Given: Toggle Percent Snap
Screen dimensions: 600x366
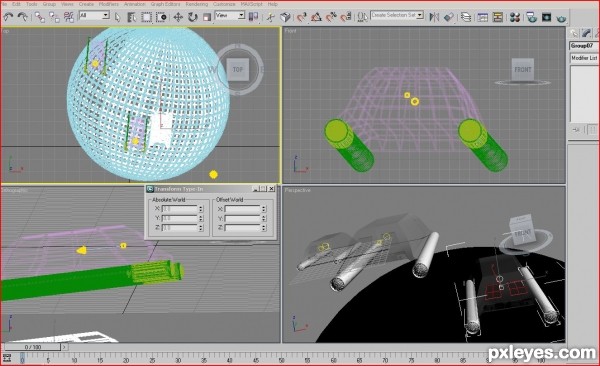Looking at the screenshot, I should pyautogui.click(x=331, y=17).
